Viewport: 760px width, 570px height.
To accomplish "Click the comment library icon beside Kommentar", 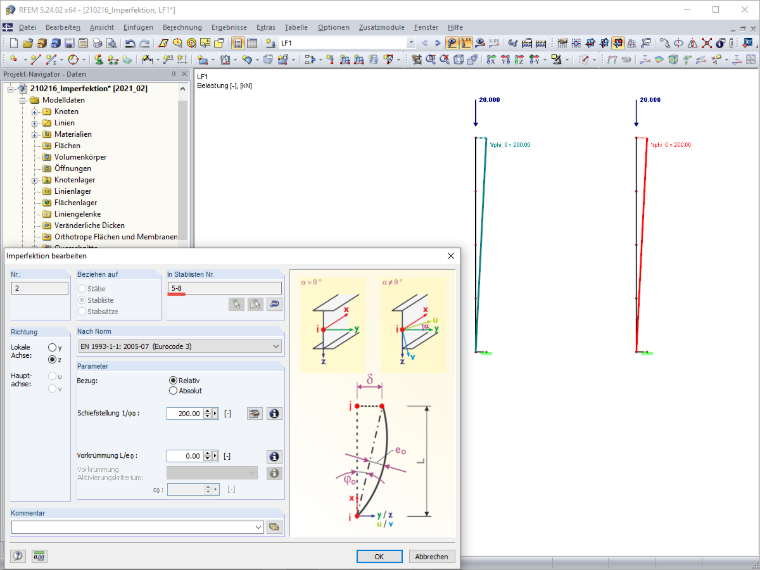I will [274, 527].
